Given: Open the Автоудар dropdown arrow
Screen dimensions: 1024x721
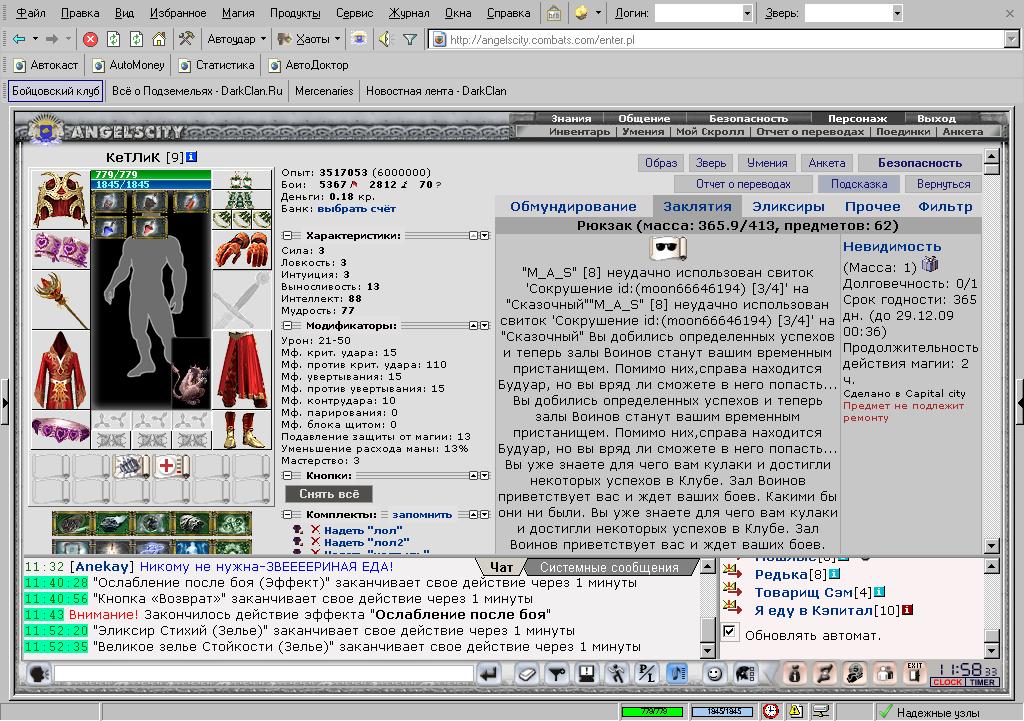Looking at the screenshot, I should (x=263, y=39).
